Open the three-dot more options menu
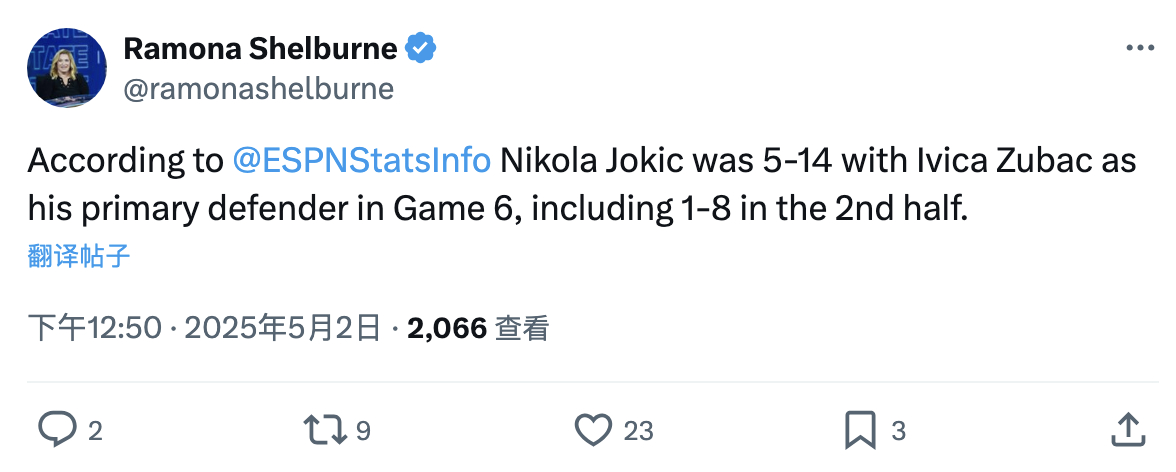This screenshot has width=1176, height=472. coord(1139,49)
